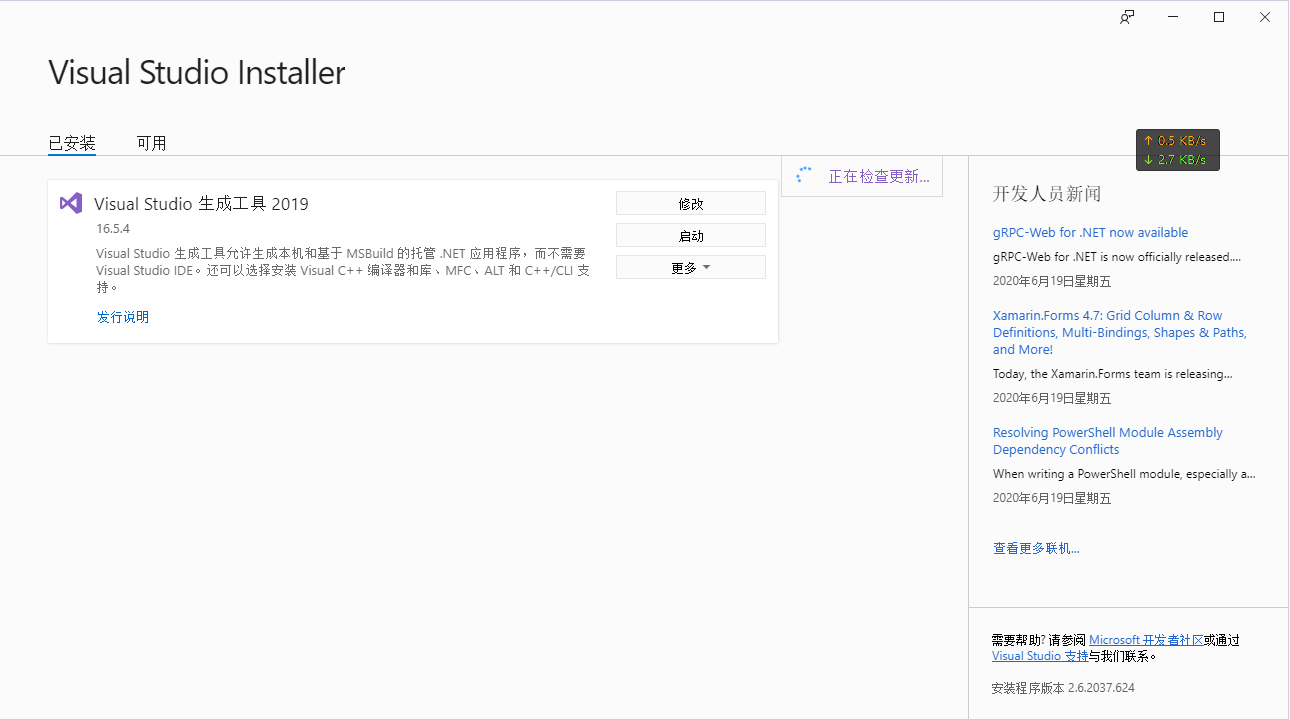Open Microsoft 开发者社区 link
The height and width of the screenshot is (720, 1290).
coord(1146,640)
